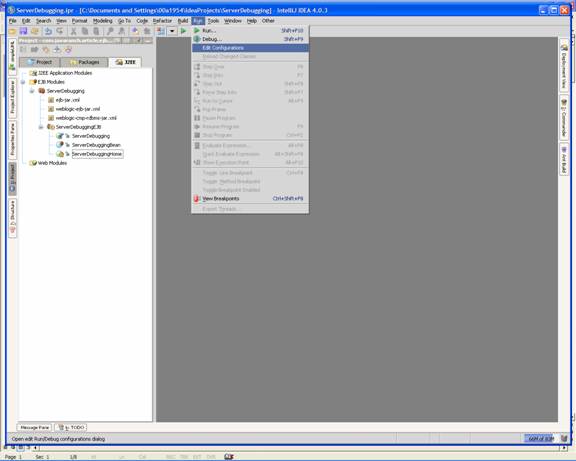
Task: Click the Redo toolbar icon
Action: point(60,31)
